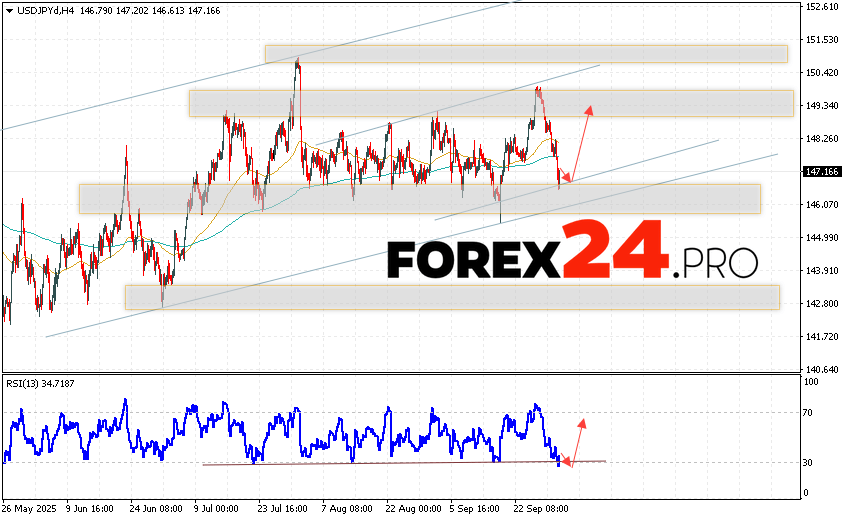Click the 140.640 price axis label

click(821, 369)
